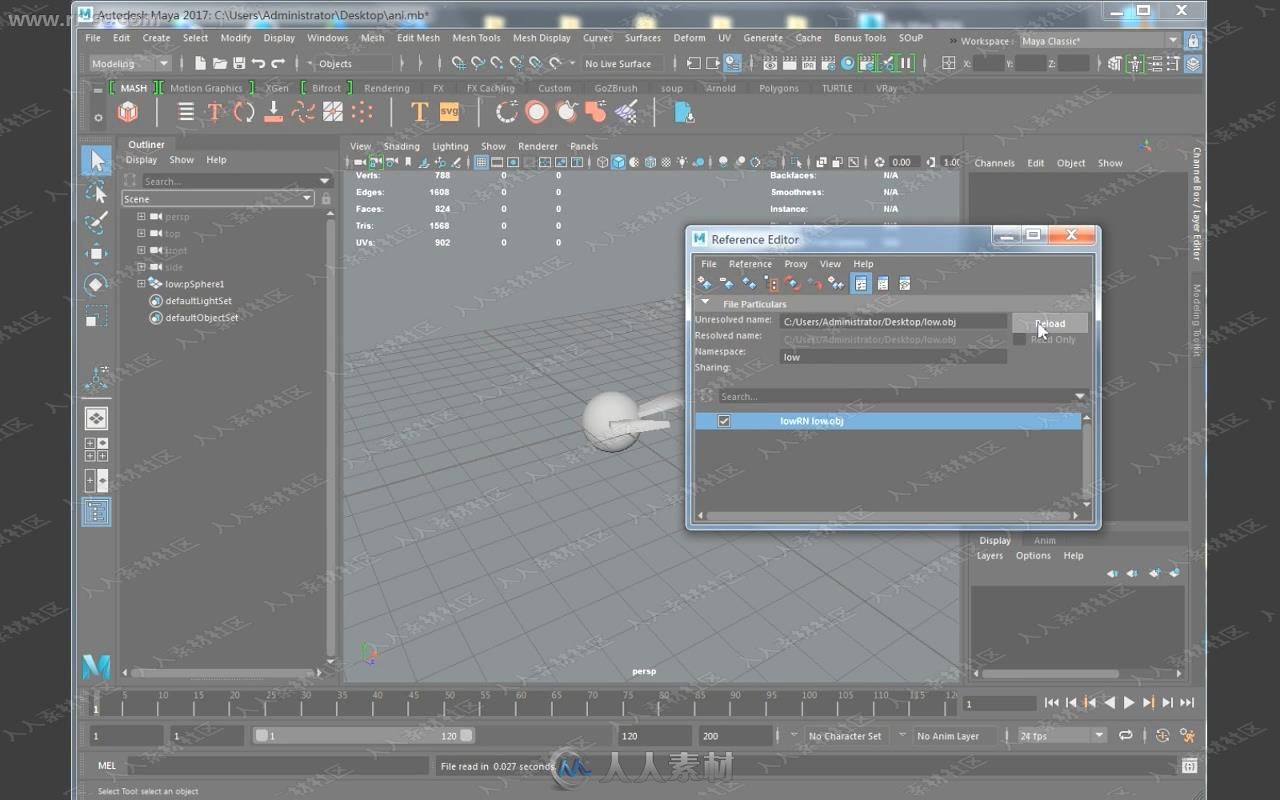Viewport: 1280px width, 800px height.
Task: Go to end of playback range
Action: point(1187,703)
